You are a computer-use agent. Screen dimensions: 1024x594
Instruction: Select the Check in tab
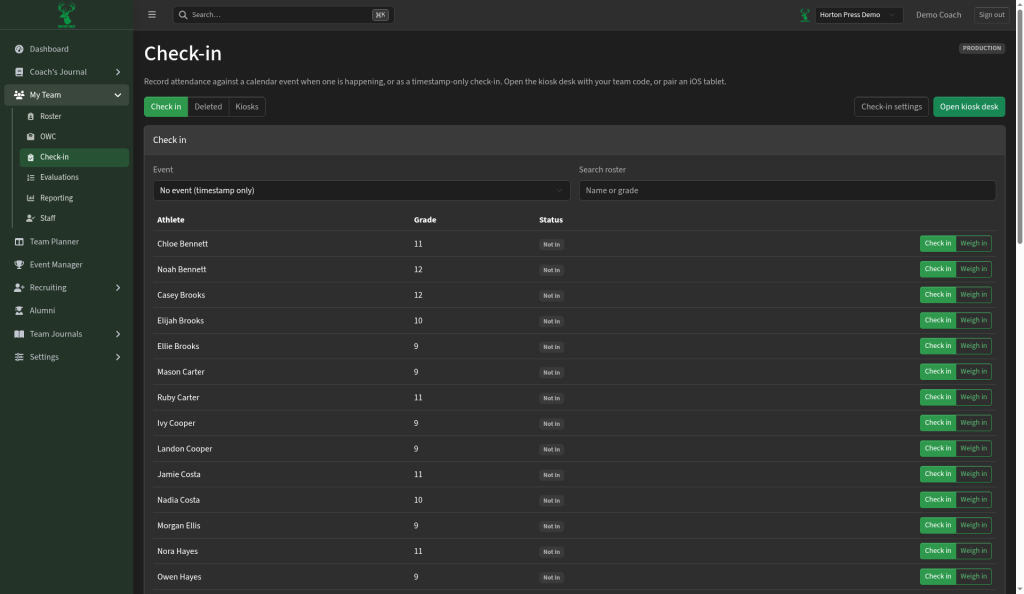pos(166,106)
